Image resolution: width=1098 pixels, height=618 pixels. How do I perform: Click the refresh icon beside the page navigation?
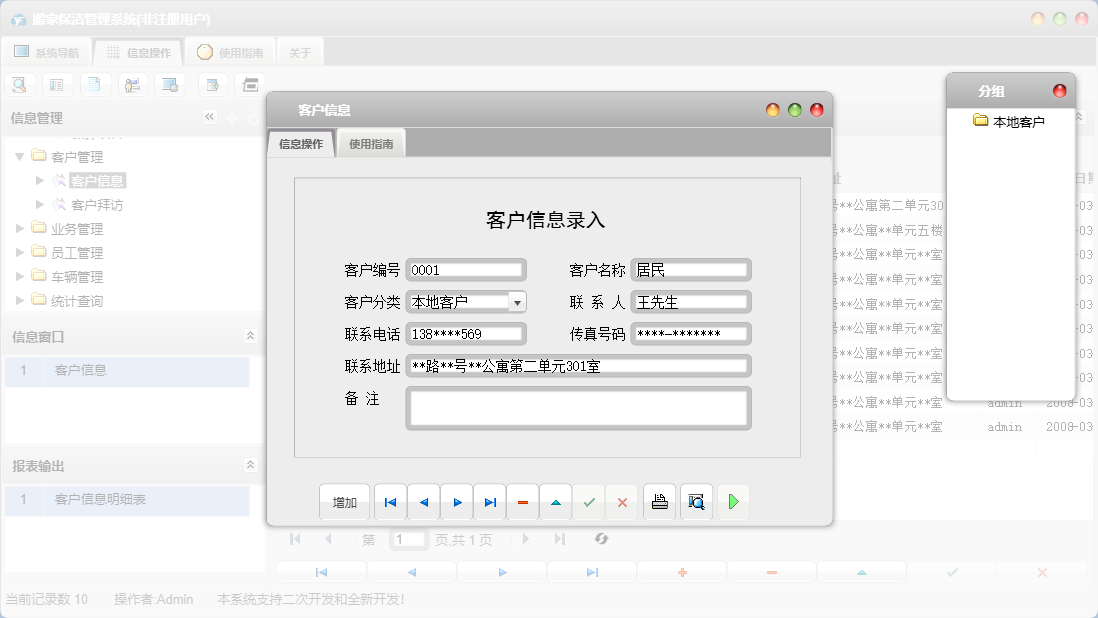pyautogui.click(x=601, y=539)
